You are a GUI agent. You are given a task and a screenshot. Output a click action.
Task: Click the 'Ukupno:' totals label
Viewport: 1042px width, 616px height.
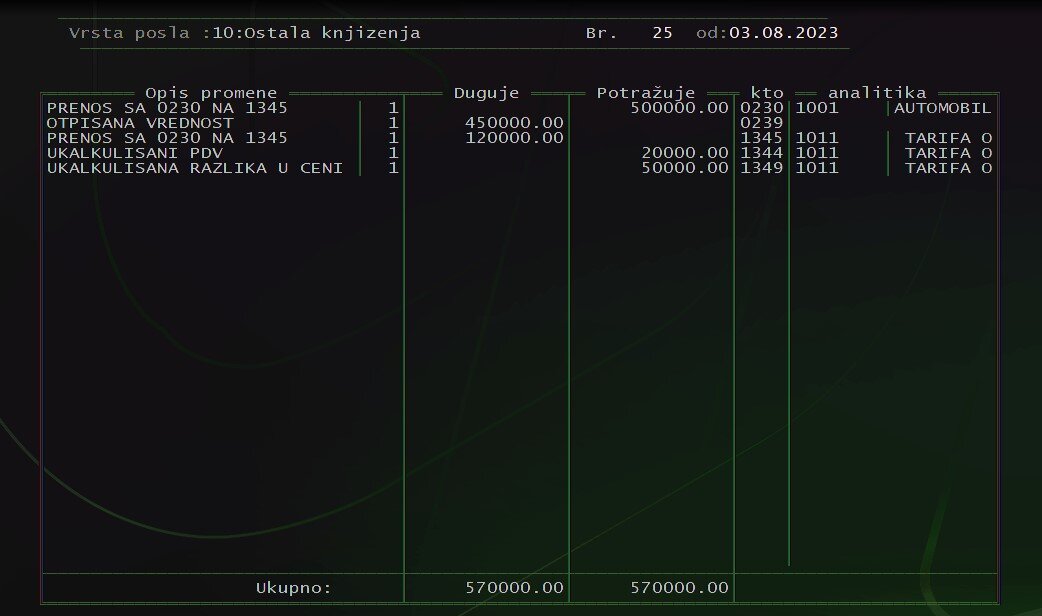[294, 588]
